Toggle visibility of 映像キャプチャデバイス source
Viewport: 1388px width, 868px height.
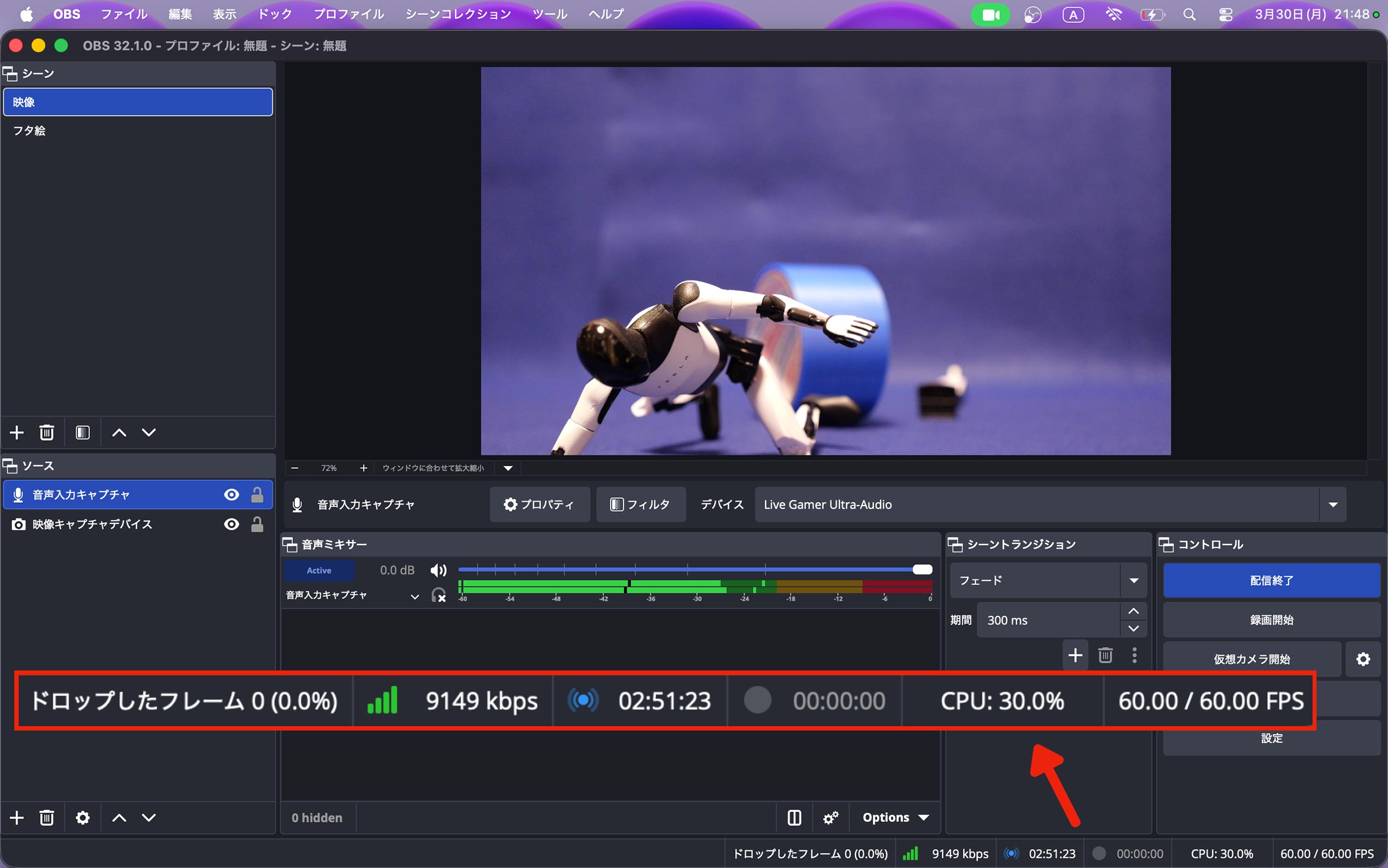(232, 524)
